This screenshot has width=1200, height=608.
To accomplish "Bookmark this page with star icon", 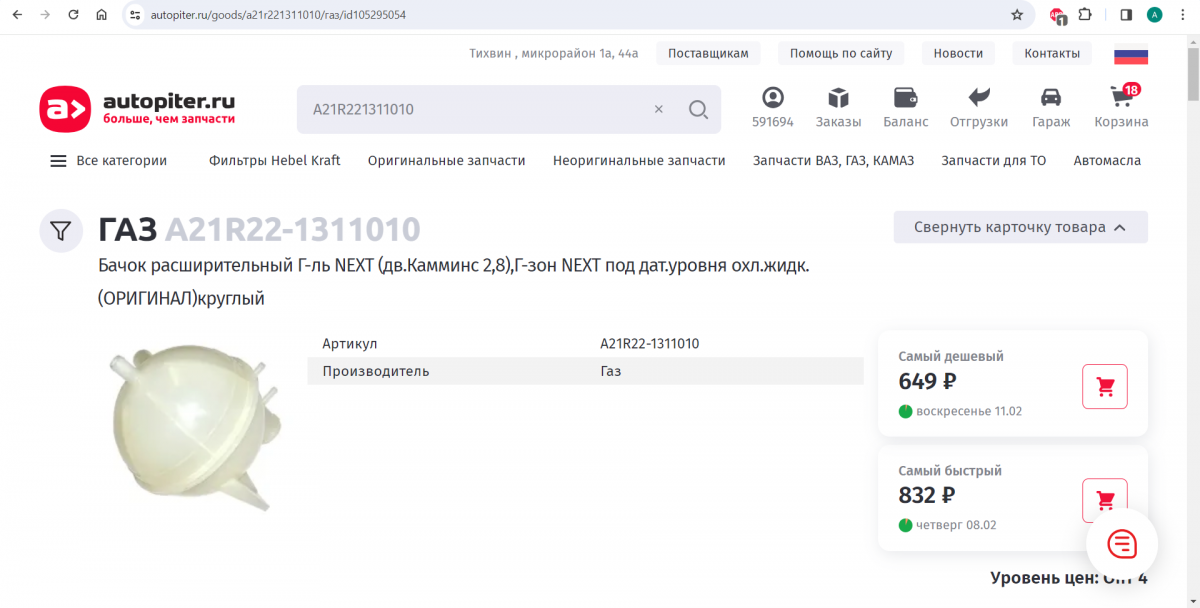I will [x=1017, y=15].
